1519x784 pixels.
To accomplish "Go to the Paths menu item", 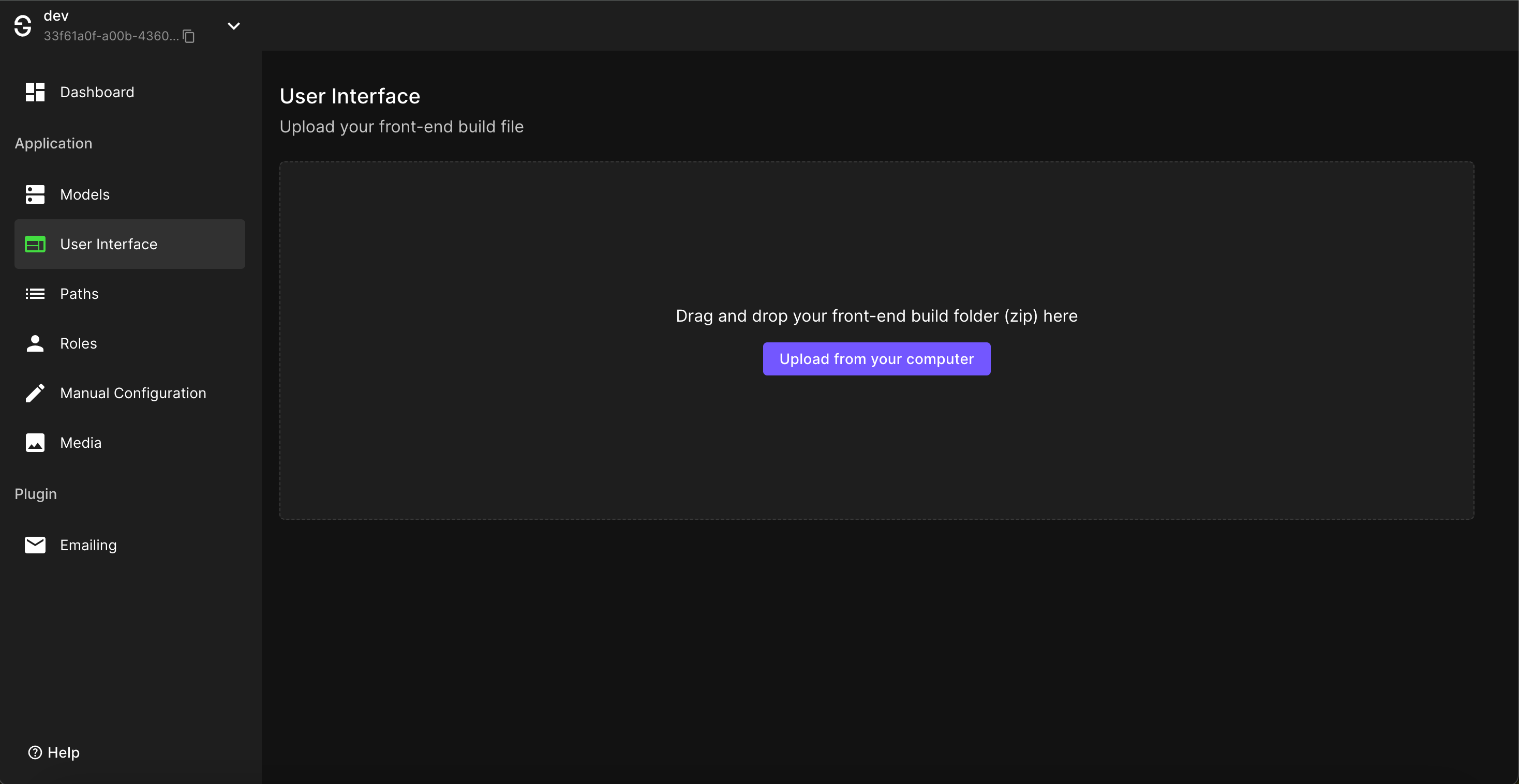I will click(x=79, y=294).
